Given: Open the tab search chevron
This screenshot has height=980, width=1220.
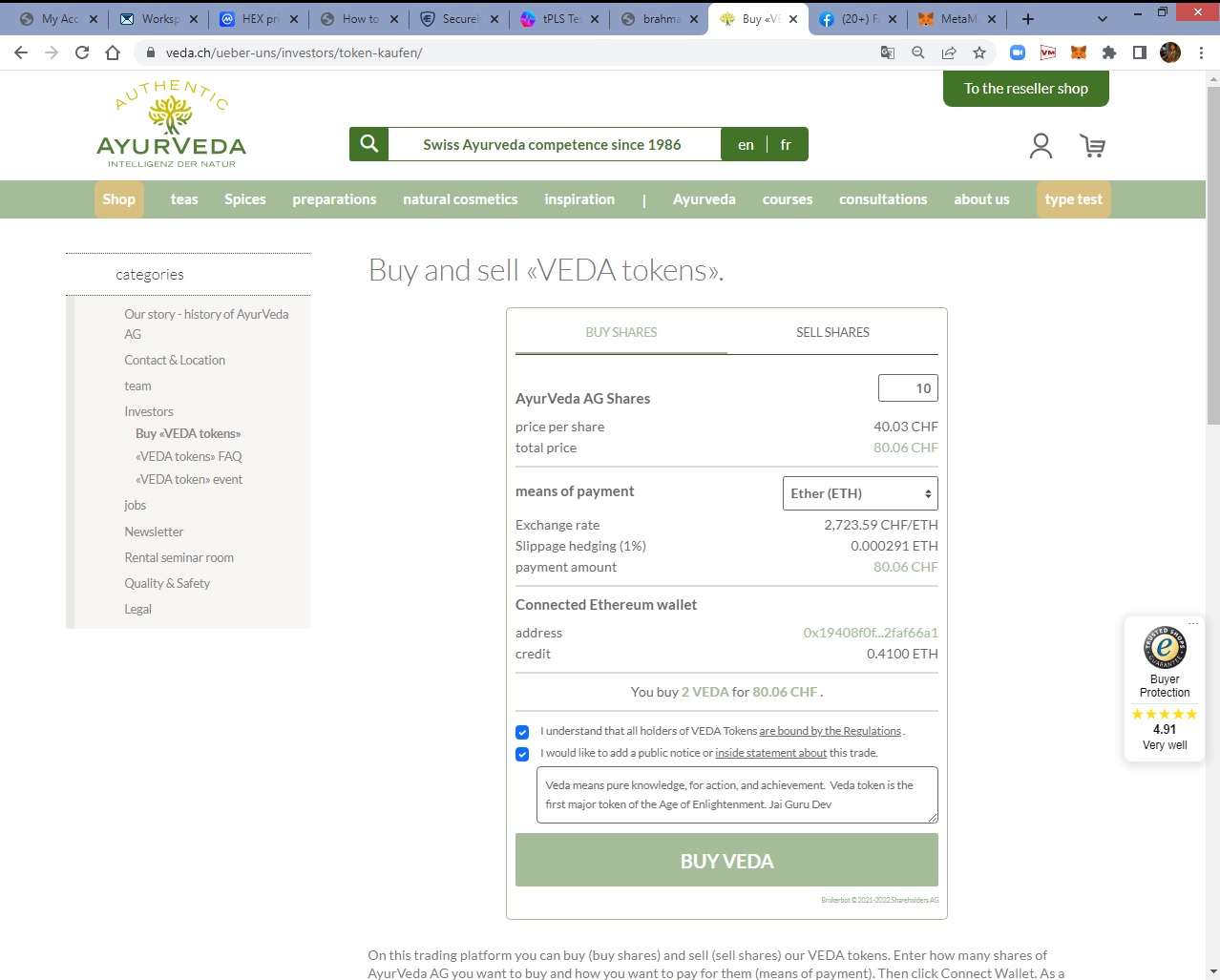Looking at the screenshot, I should [1103, 18].
